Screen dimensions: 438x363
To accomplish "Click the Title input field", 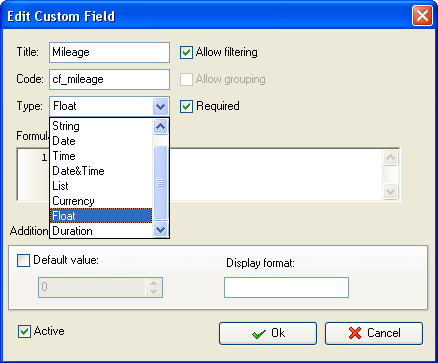I will [109, 52].
